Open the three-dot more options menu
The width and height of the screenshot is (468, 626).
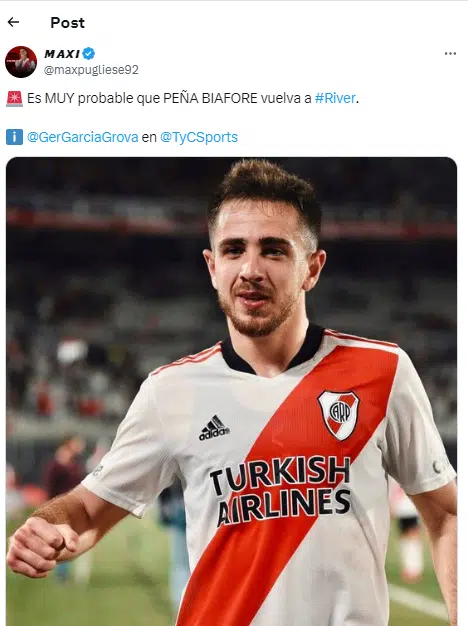tap(450, 53)
